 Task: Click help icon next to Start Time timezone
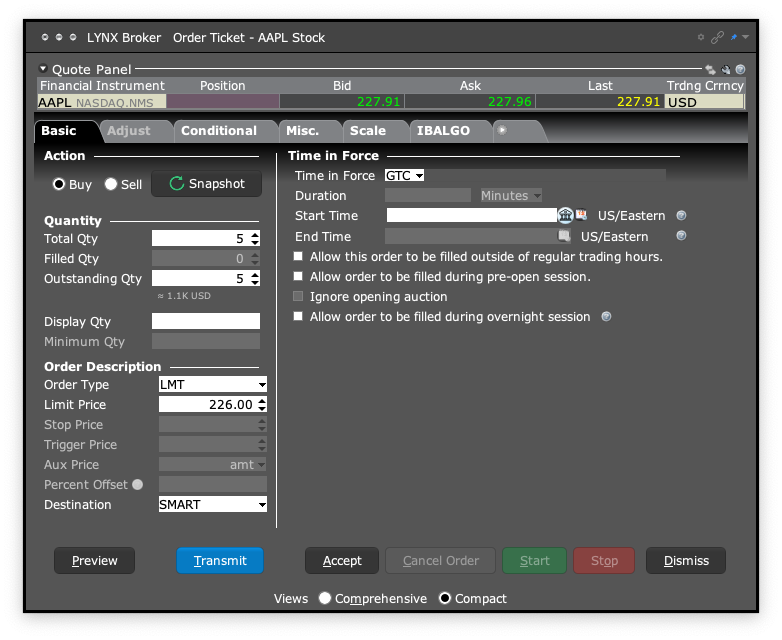(681, 215)
